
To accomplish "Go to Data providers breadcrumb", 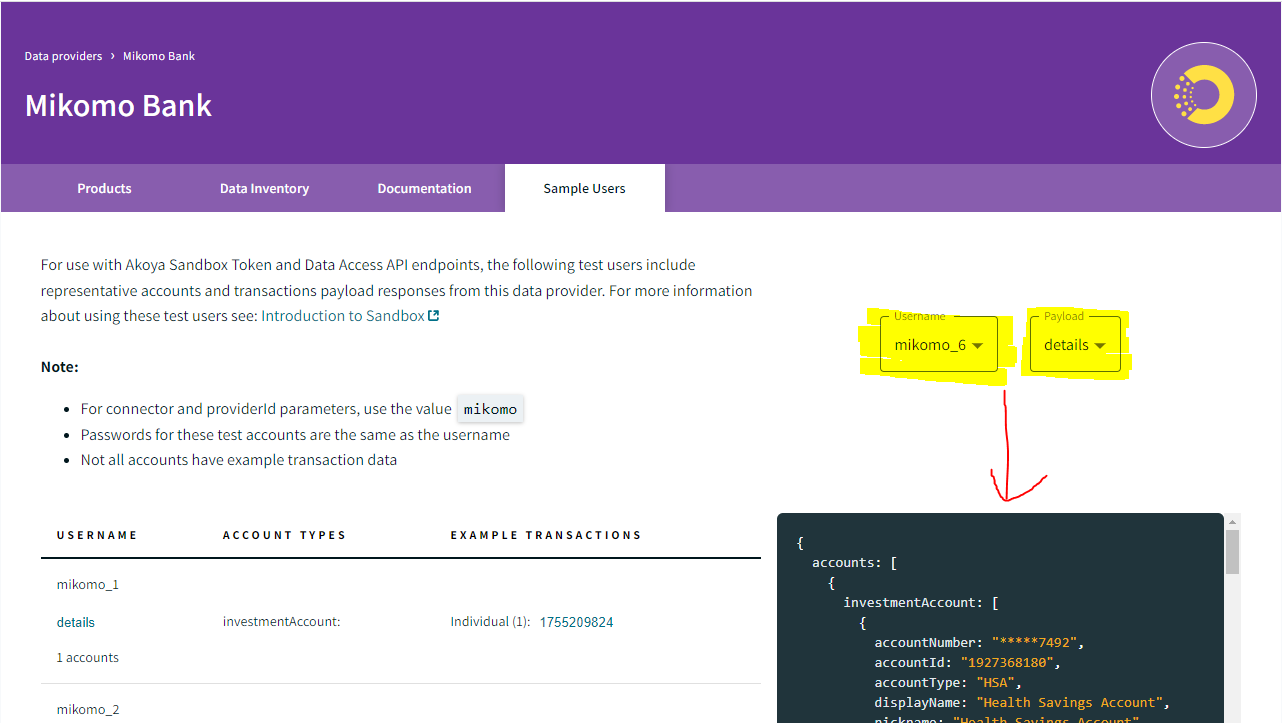I will tap(63, 56).
